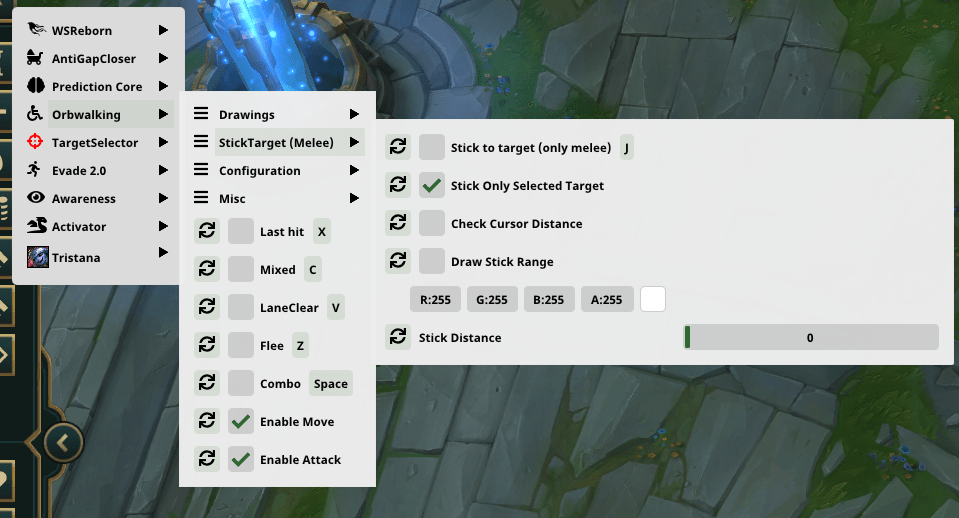Change the Stick to target J keybind

626,147
